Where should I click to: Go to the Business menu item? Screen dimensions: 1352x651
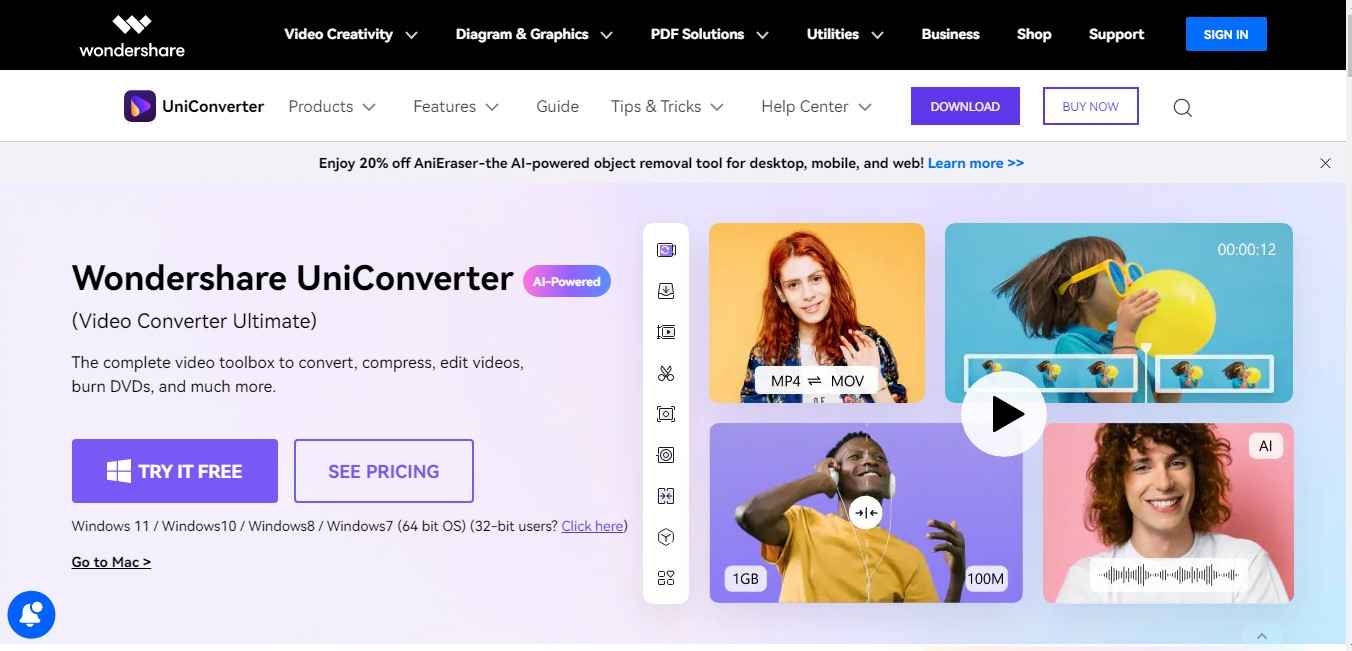pos(950,34)
